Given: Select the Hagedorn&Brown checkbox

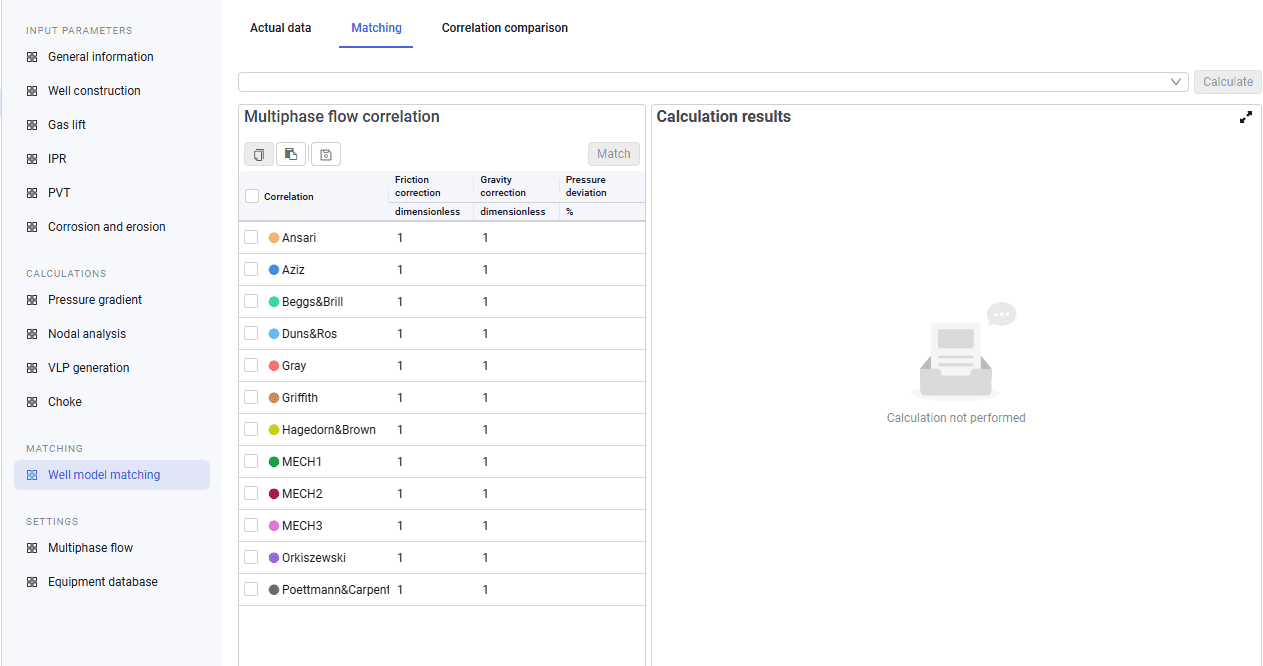Looking at the screenshot, I should [x=251, y=429].
